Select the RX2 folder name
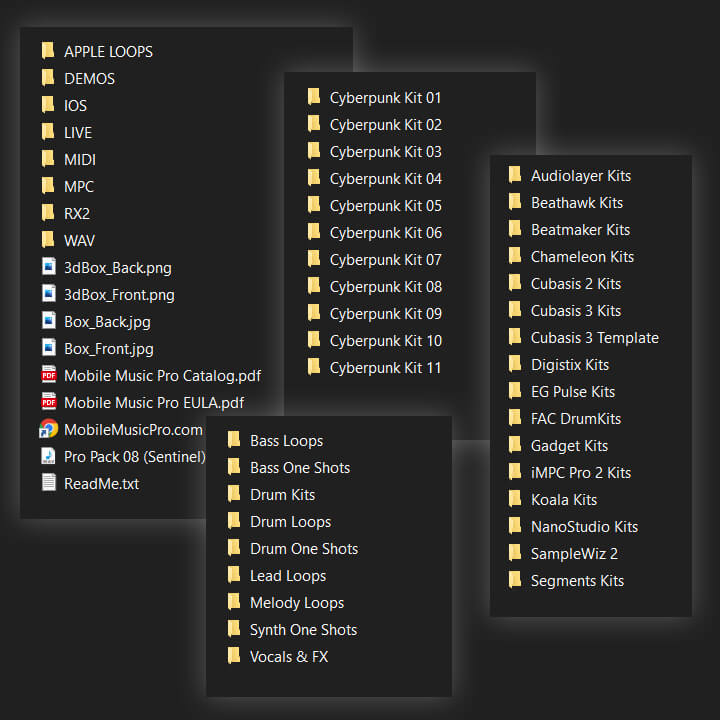720x720 pixels. (x=77, y=214)
